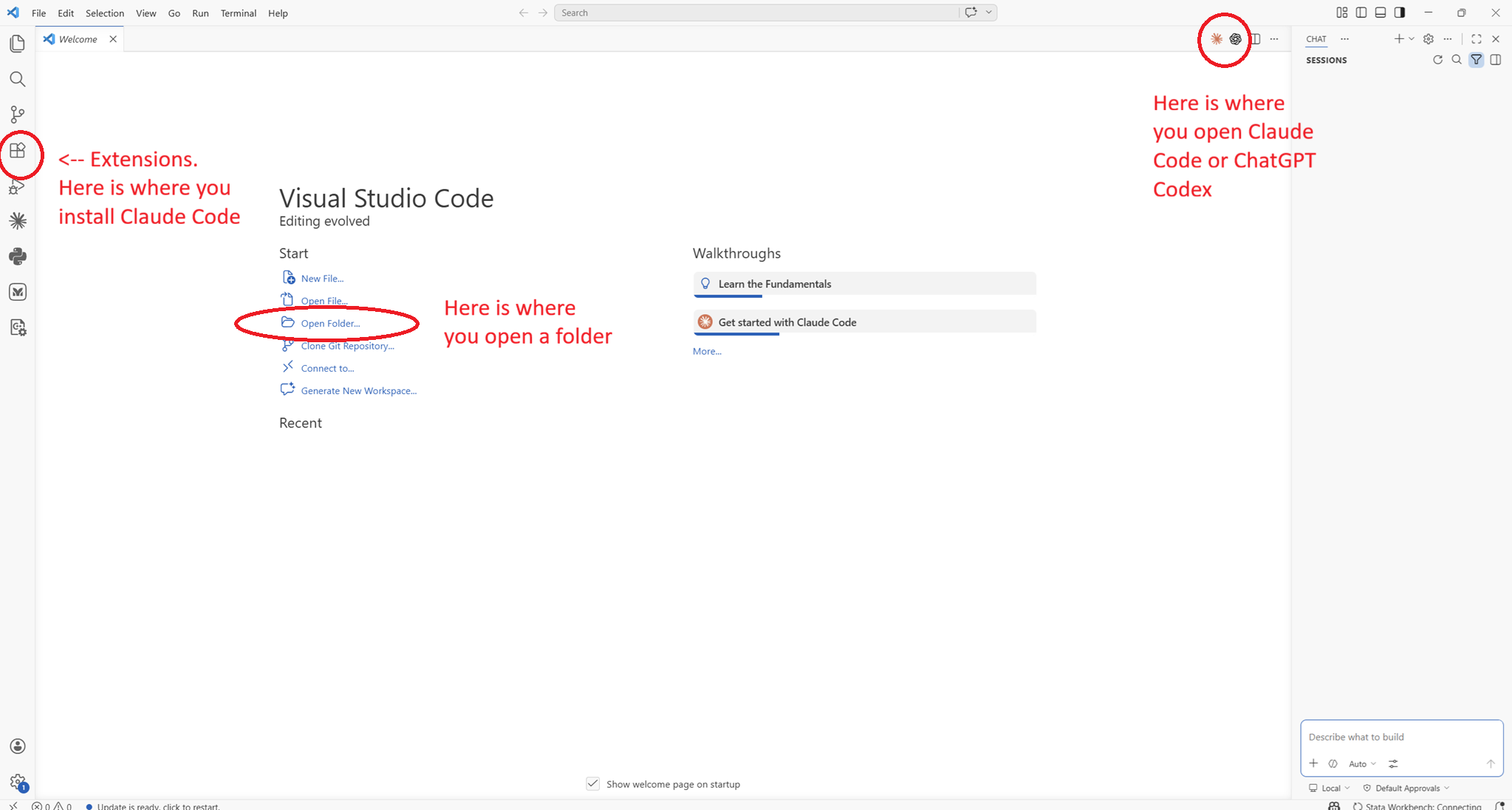The image size is (1512, 810).
Task: Open Claude Code from the editor toolbar
Action: pyautogui.click(x=1217, y=39)
